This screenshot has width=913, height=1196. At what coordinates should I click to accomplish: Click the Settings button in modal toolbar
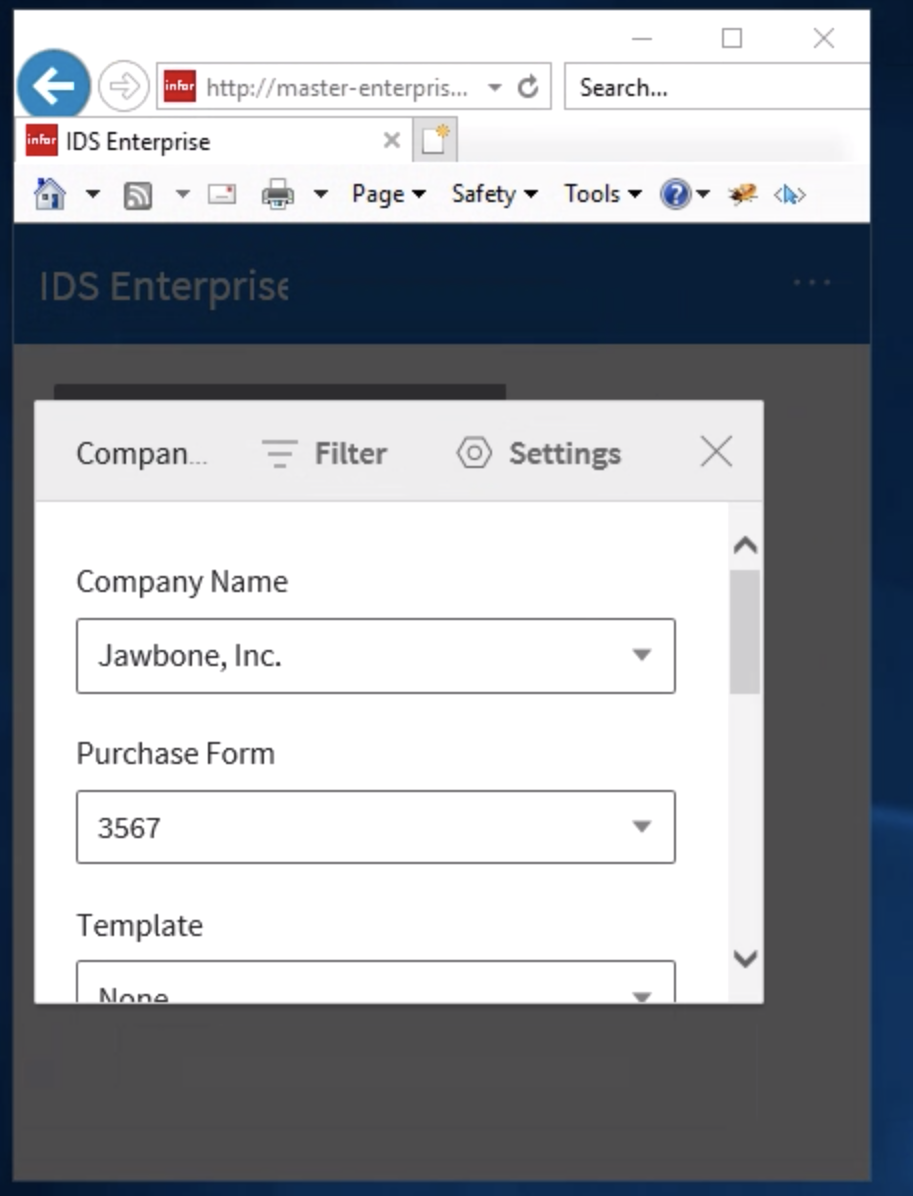538,453
